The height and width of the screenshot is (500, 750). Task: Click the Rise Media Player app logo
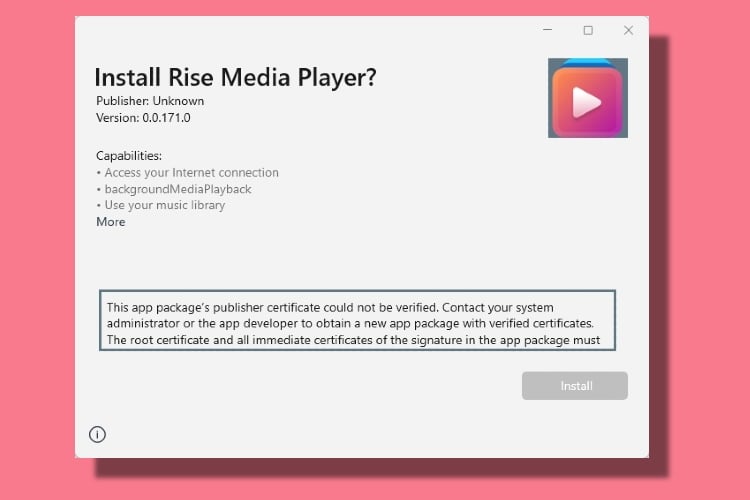588,98
